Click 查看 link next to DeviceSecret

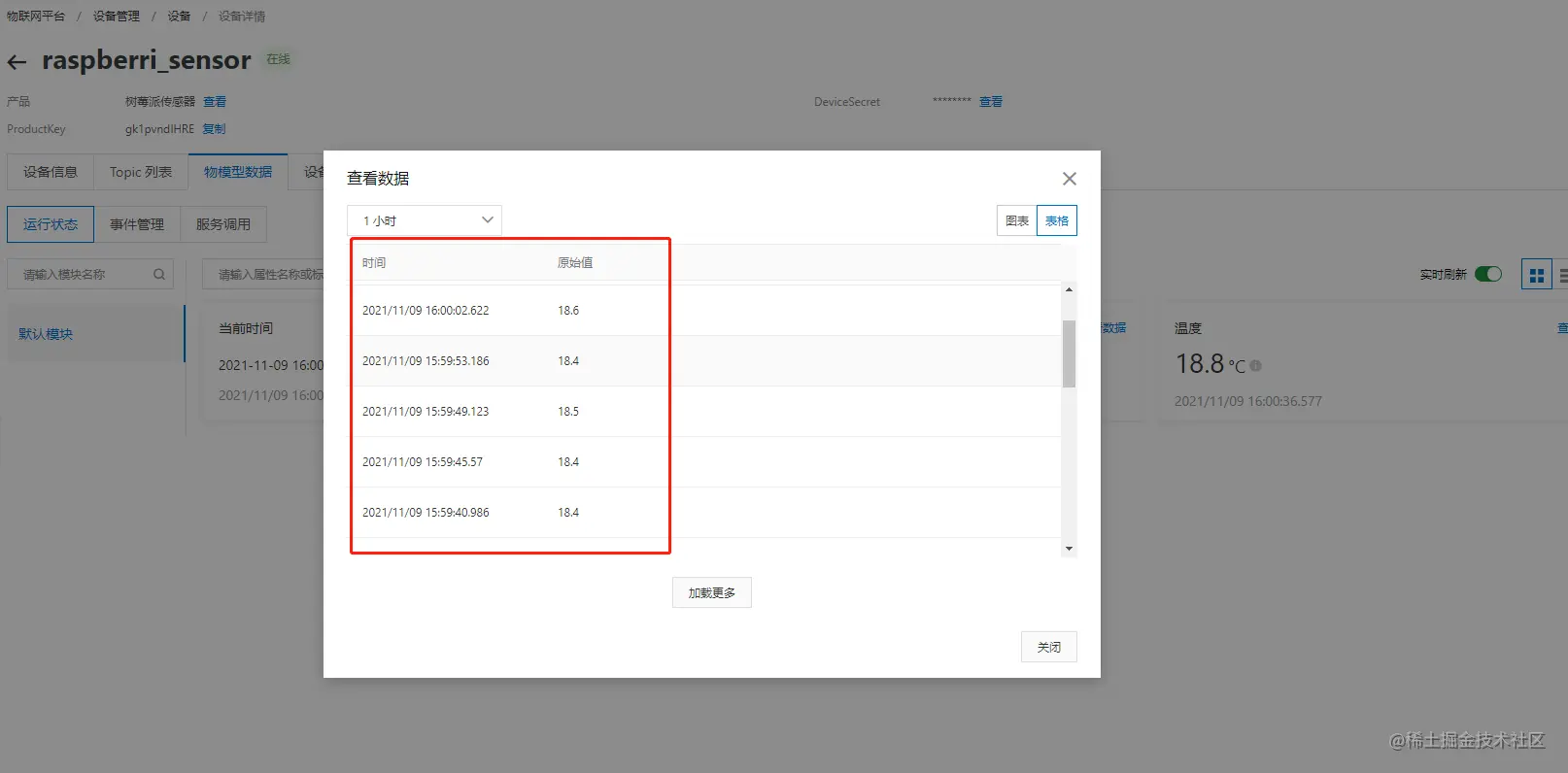pyautogui.click(x=991, y=102)
